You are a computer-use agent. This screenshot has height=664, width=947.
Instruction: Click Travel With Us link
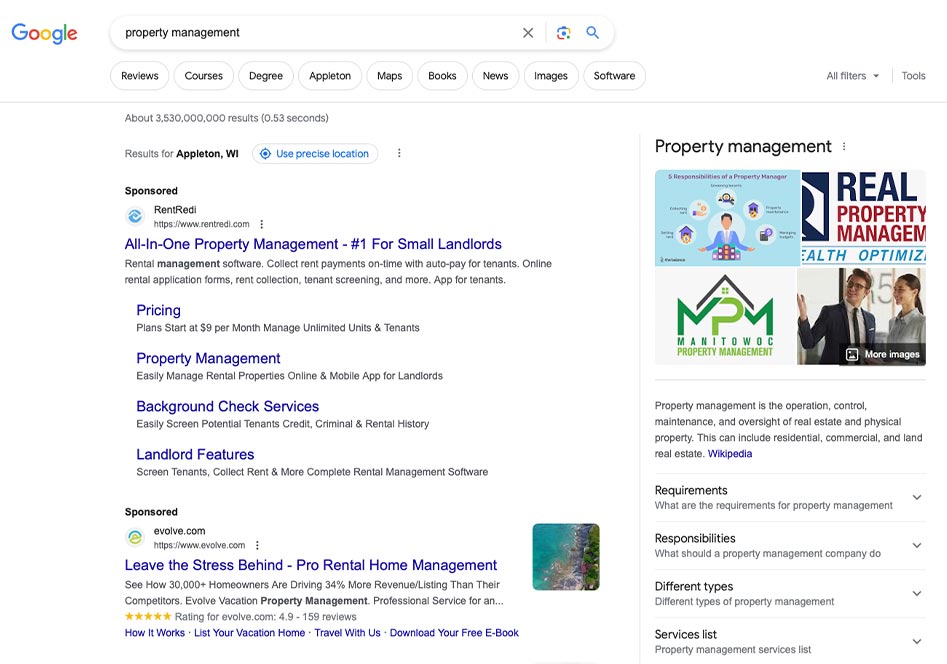click(347, 633)
